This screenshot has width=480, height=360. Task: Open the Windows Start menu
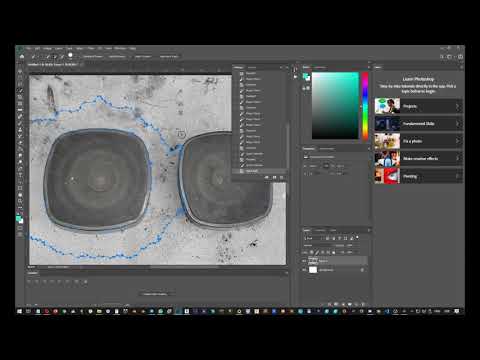[20, 311]
